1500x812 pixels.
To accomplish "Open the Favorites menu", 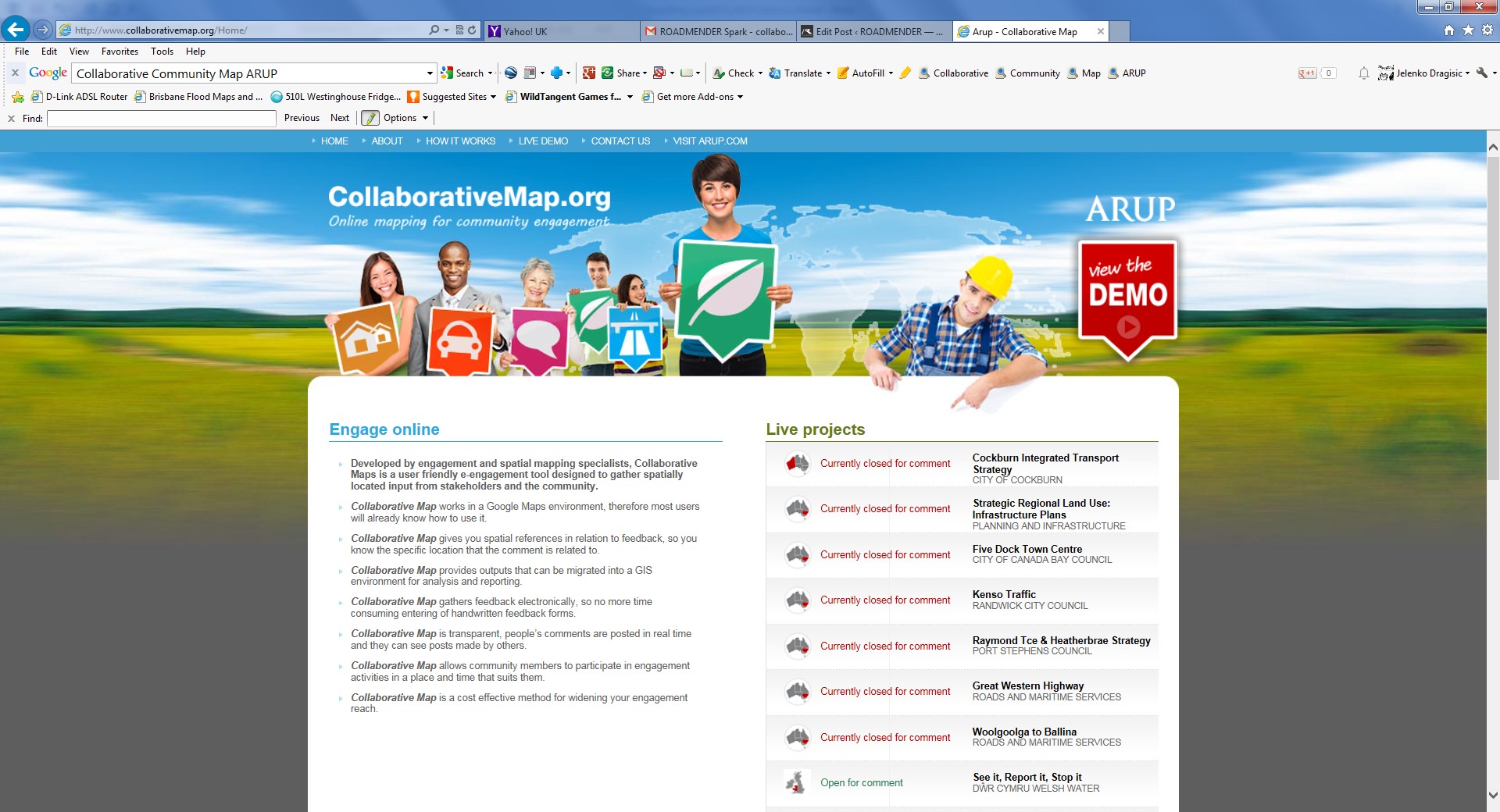I will (x=120, y=52).
